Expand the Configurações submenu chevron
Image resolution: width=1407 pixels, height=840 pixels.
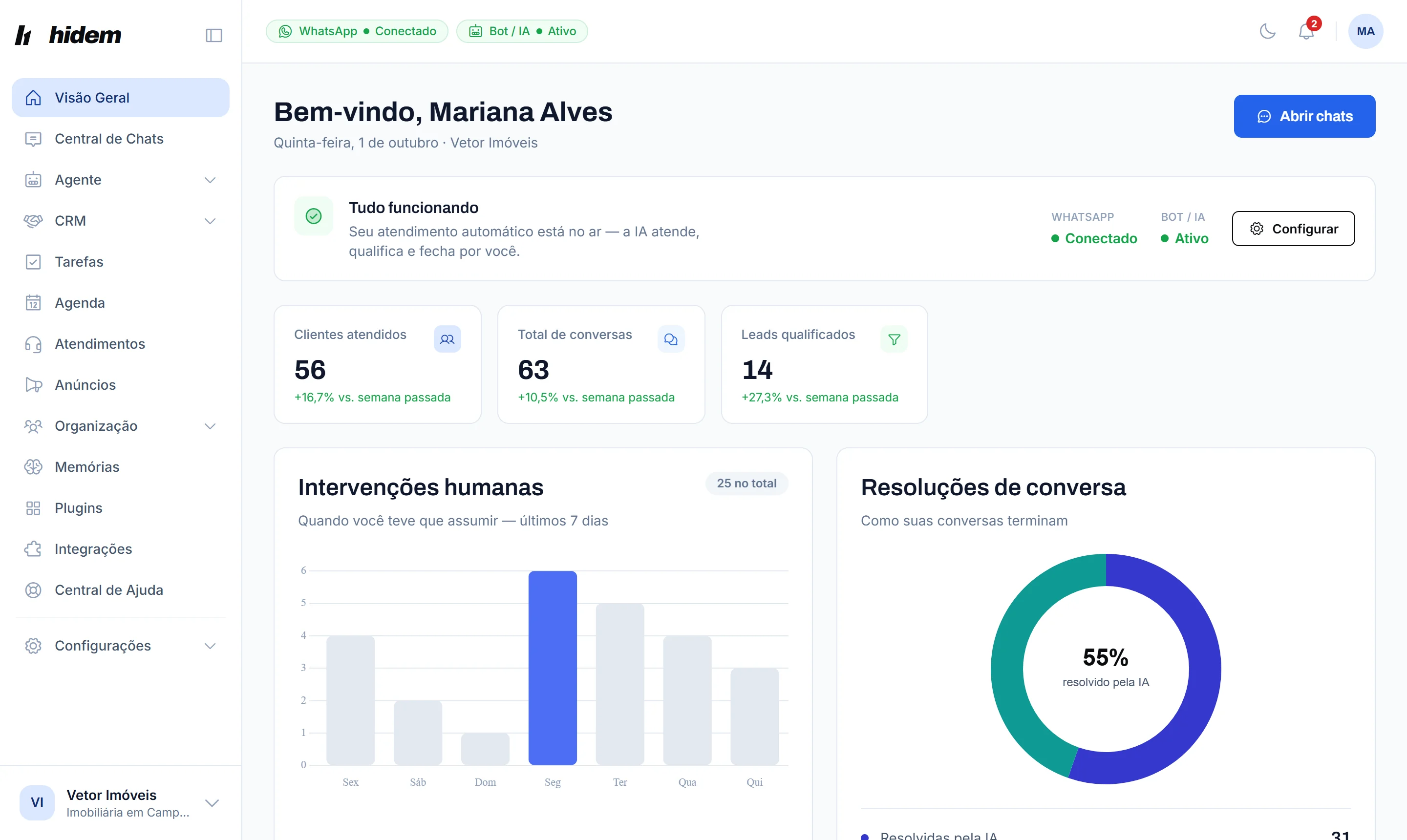(210, 646)
